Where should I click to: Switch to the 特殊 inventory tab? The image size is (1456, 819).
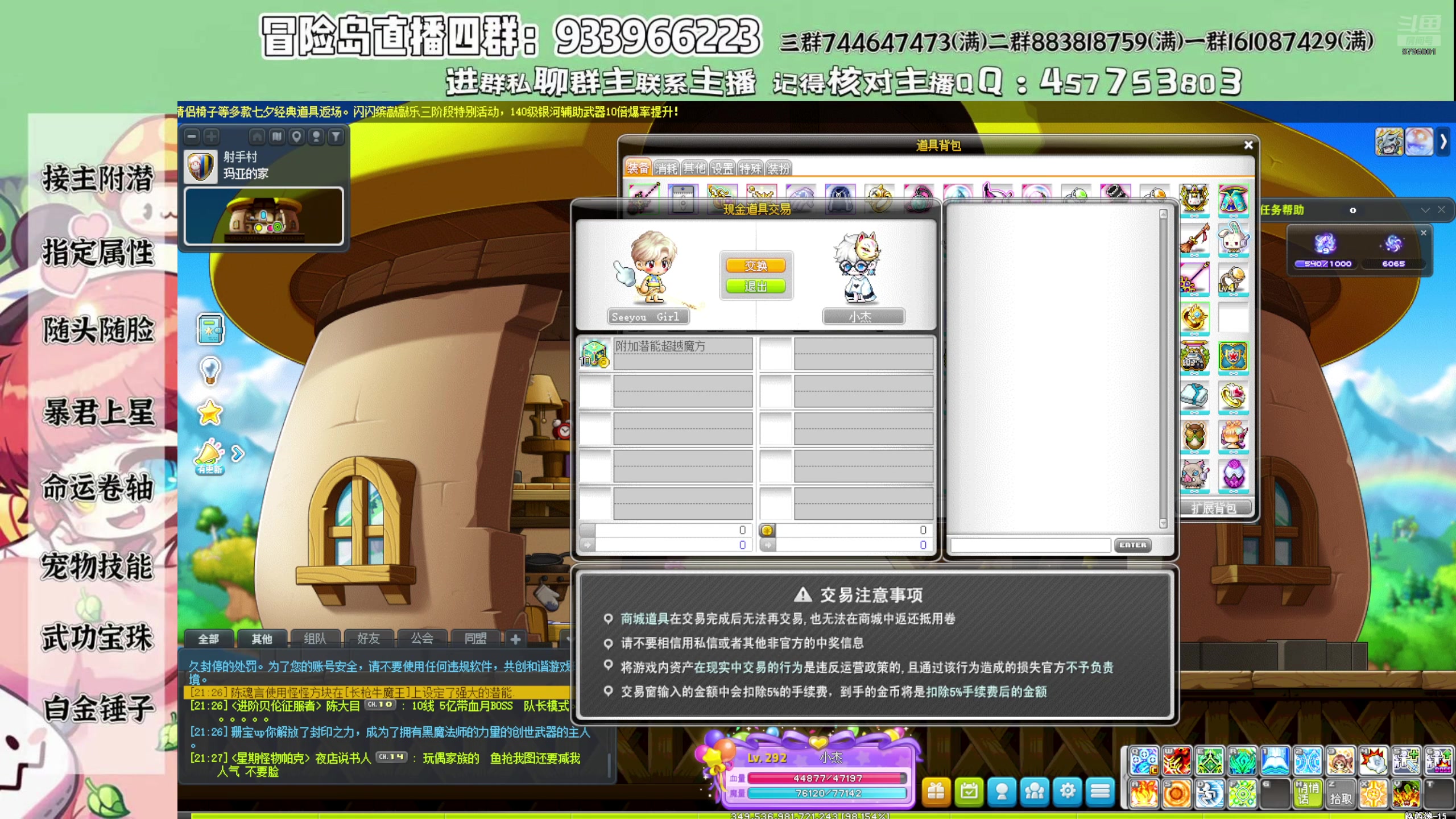coord(750,168)
